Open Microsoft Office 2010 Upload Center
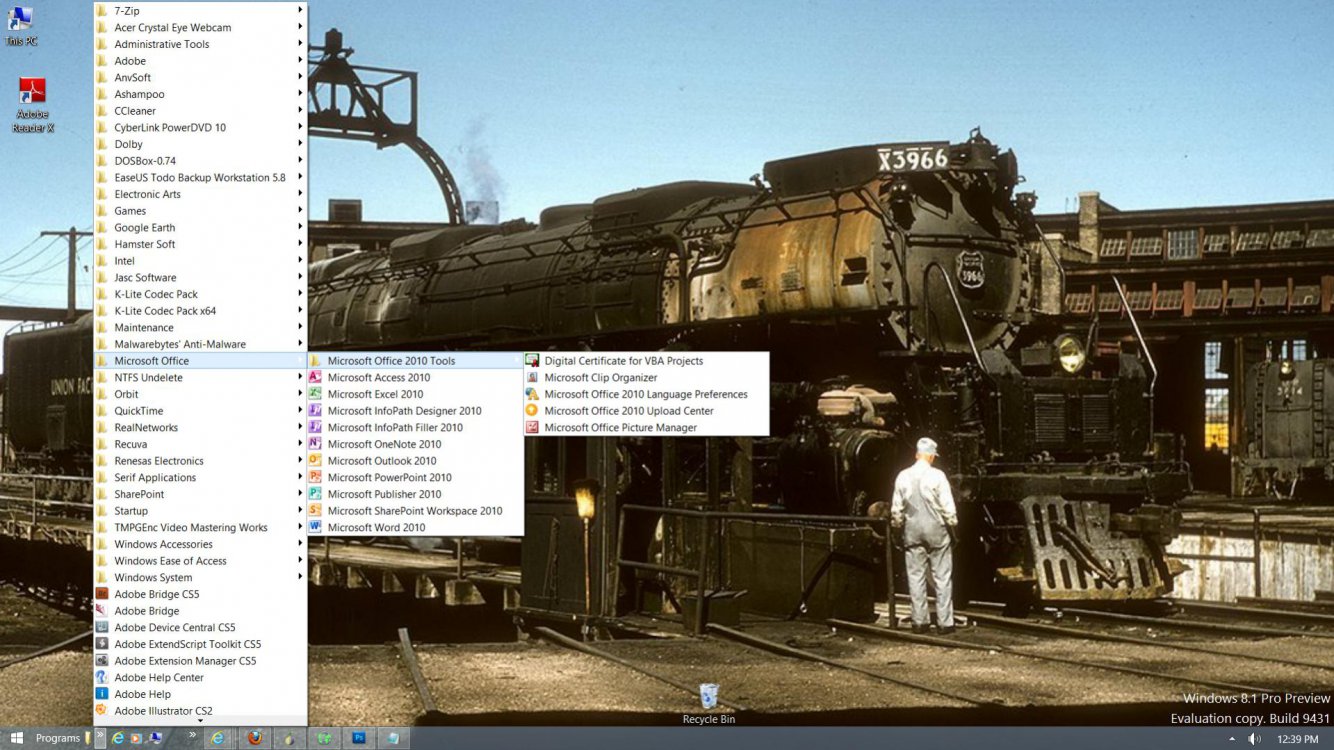This screenshot has width=1334, height=750. point(647,411)
